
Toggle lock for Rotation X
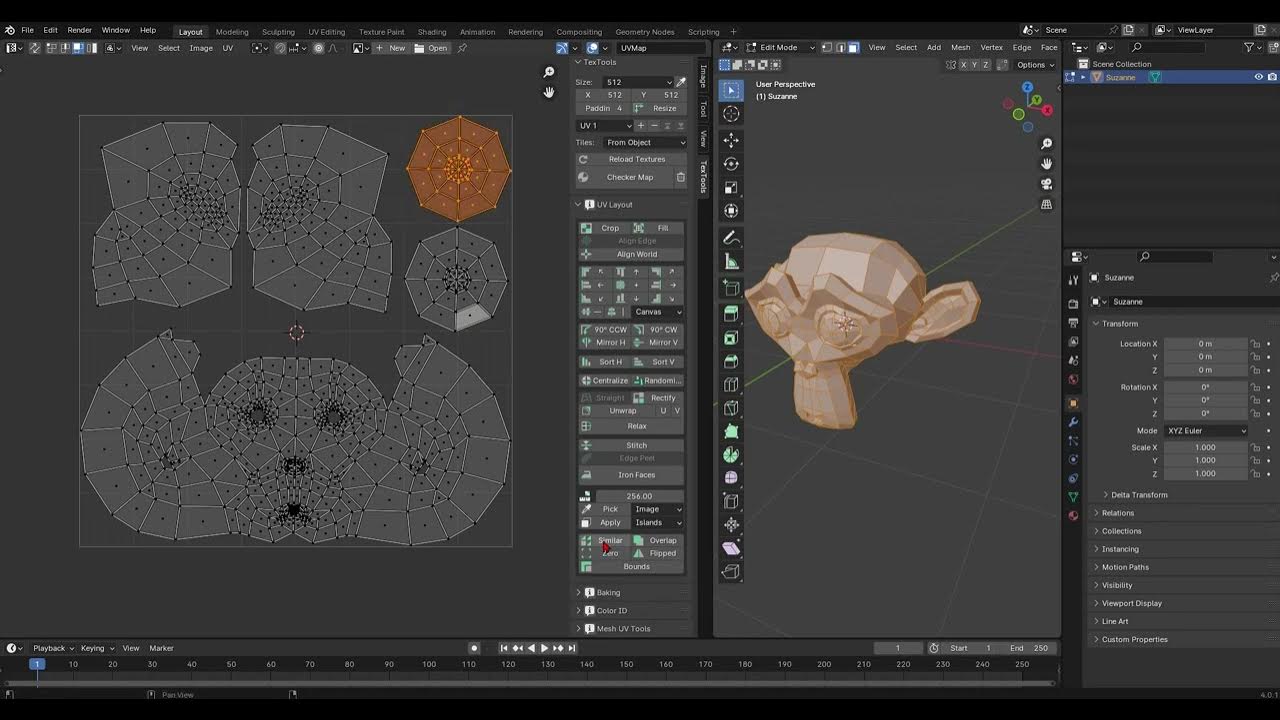click(x=1255, y=387)
